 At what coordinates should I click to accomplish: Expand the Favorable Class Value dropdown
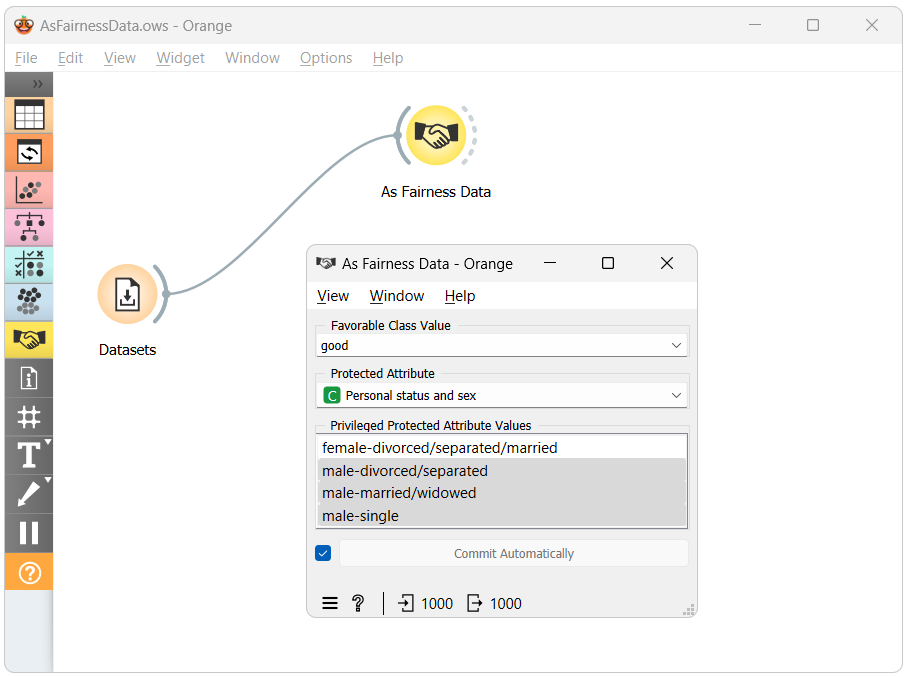[x=502, y=345]
